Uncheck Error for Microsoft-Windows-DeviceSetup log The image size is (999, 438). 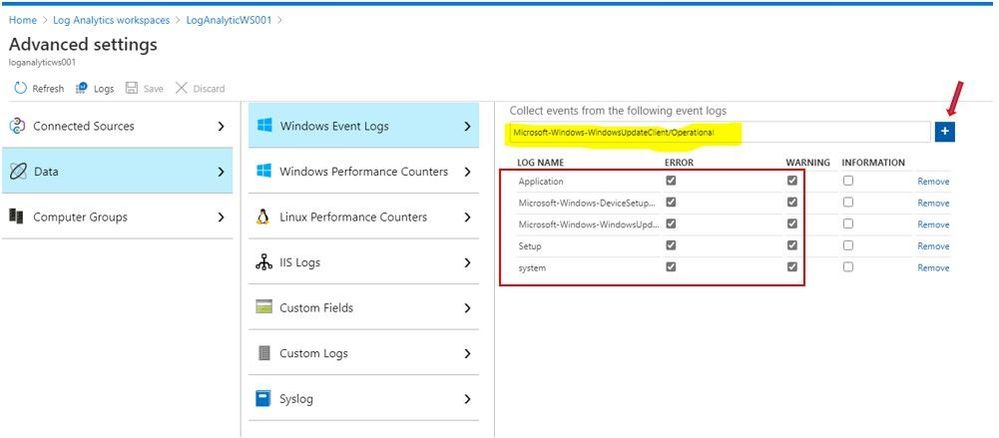(670, 203)
